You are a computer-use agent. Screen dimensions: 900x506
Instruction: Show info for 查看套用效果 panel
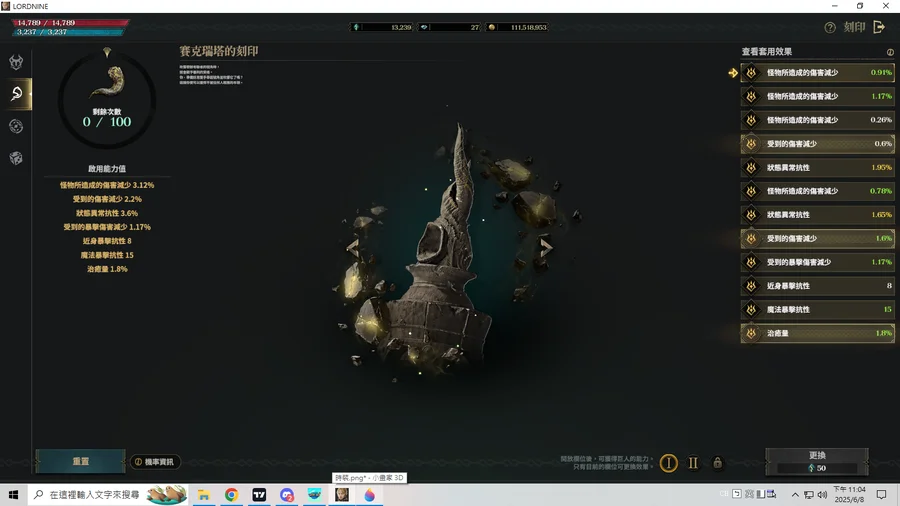890,52
